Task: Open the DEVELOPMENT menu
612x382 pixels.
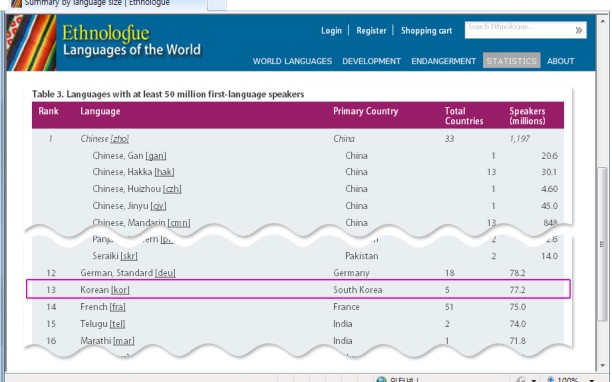Action: (371, 61)
